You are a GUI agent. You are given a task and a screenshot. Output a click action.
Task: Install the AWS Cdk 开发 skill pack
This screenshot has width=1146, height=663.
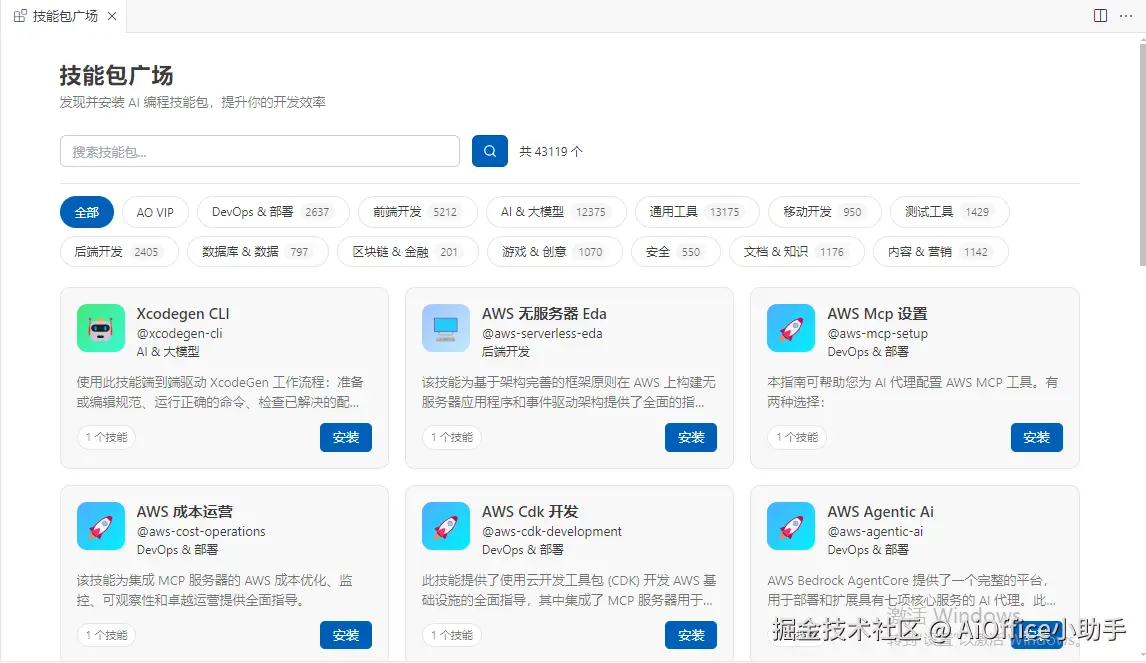[x=691, y=635]
